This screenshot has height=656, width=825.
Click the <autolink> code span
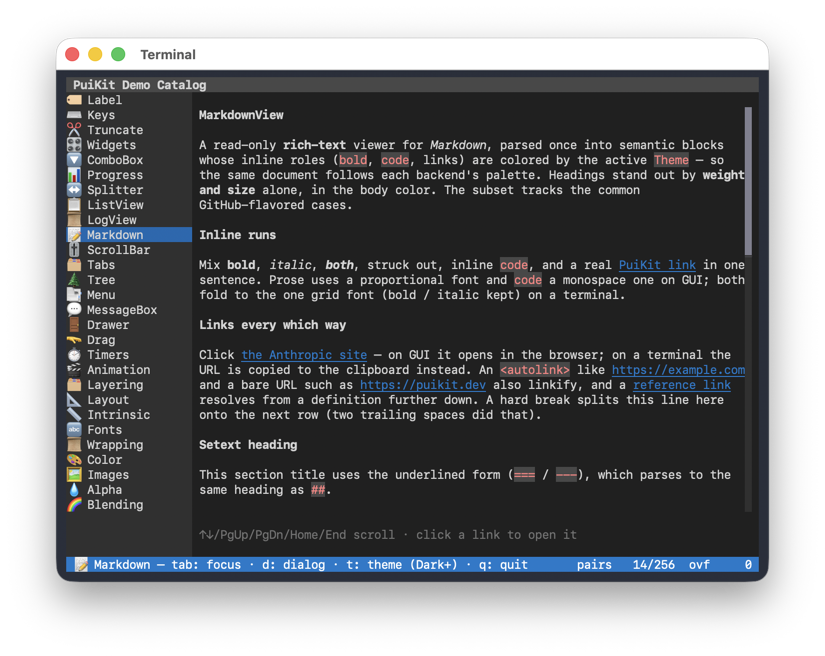[535, 370]
